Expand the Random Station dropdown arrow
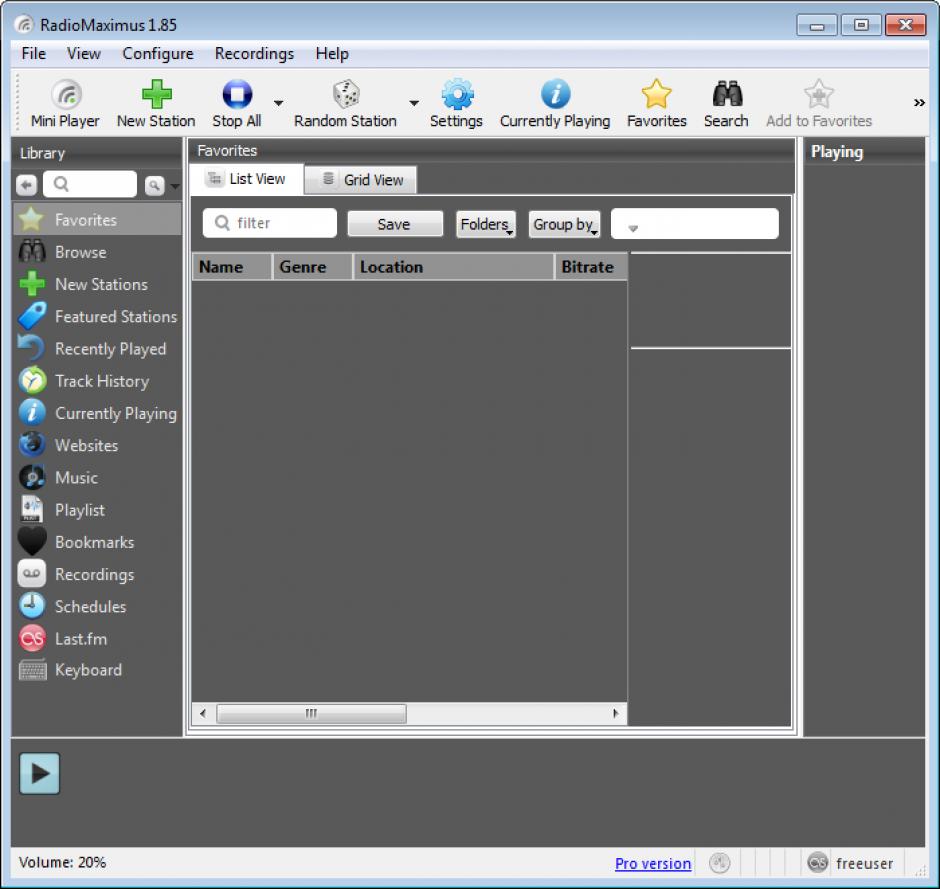The height and width of the screenshot is (889, 940). pyautogui.click(x=414, y=103)
